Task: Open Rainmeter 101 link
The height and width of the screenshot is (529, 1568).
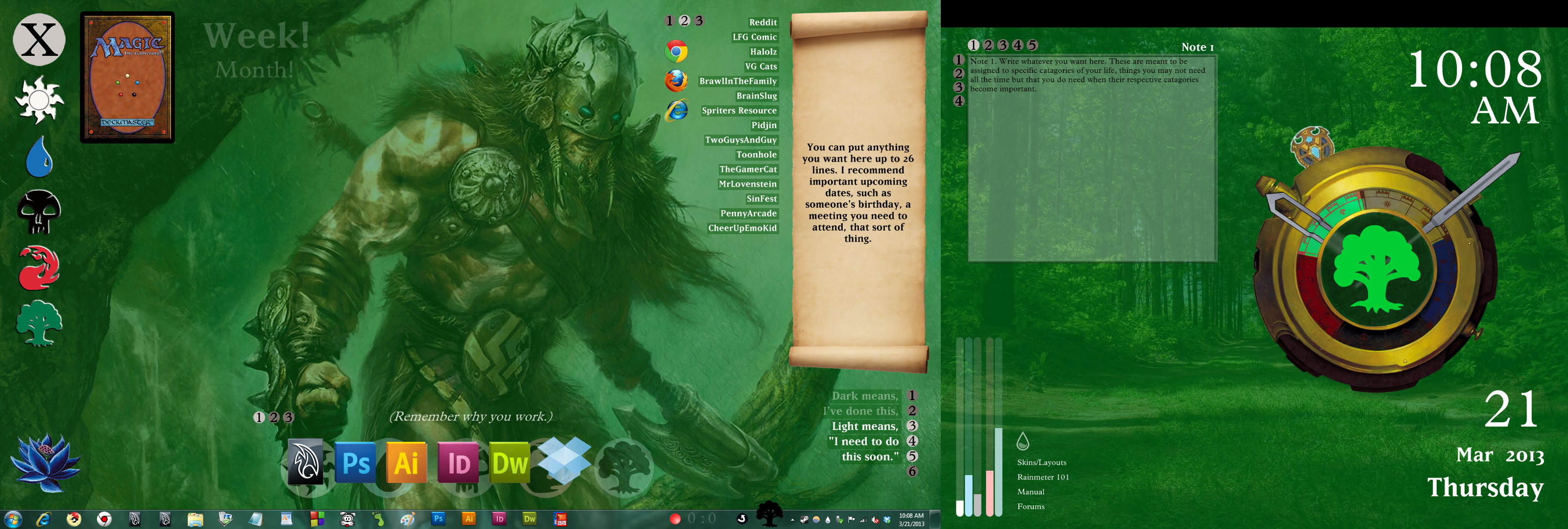Action: pyautogui.click(x=1043, y=477)
